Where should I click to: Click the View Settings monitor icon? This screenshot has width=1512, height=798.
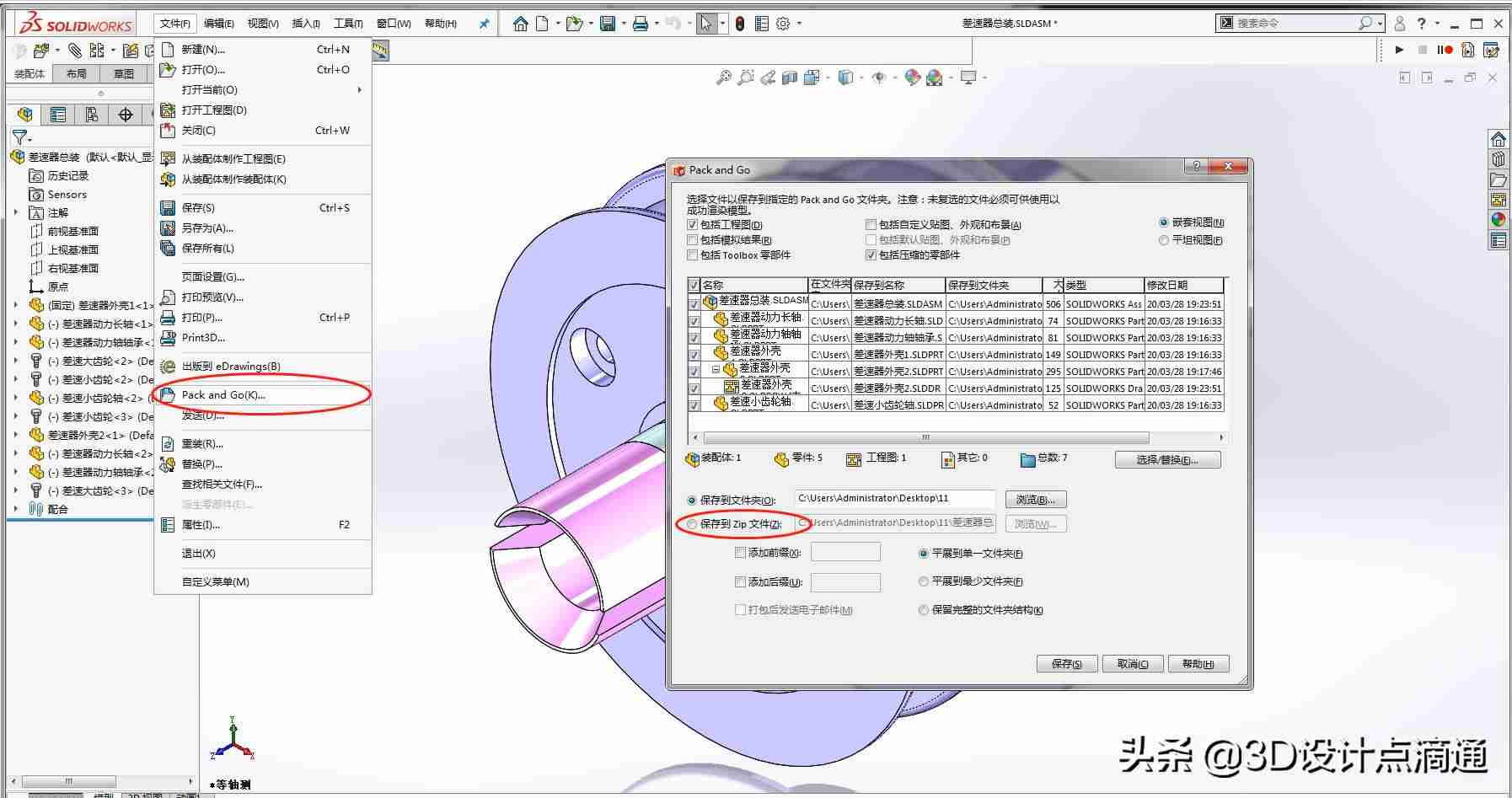968,78
